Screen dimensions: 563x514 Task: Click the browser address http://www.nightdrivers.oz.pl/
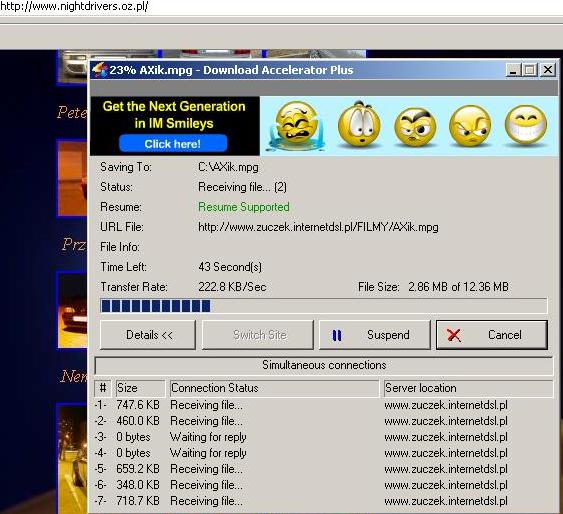tap(74, 6)
